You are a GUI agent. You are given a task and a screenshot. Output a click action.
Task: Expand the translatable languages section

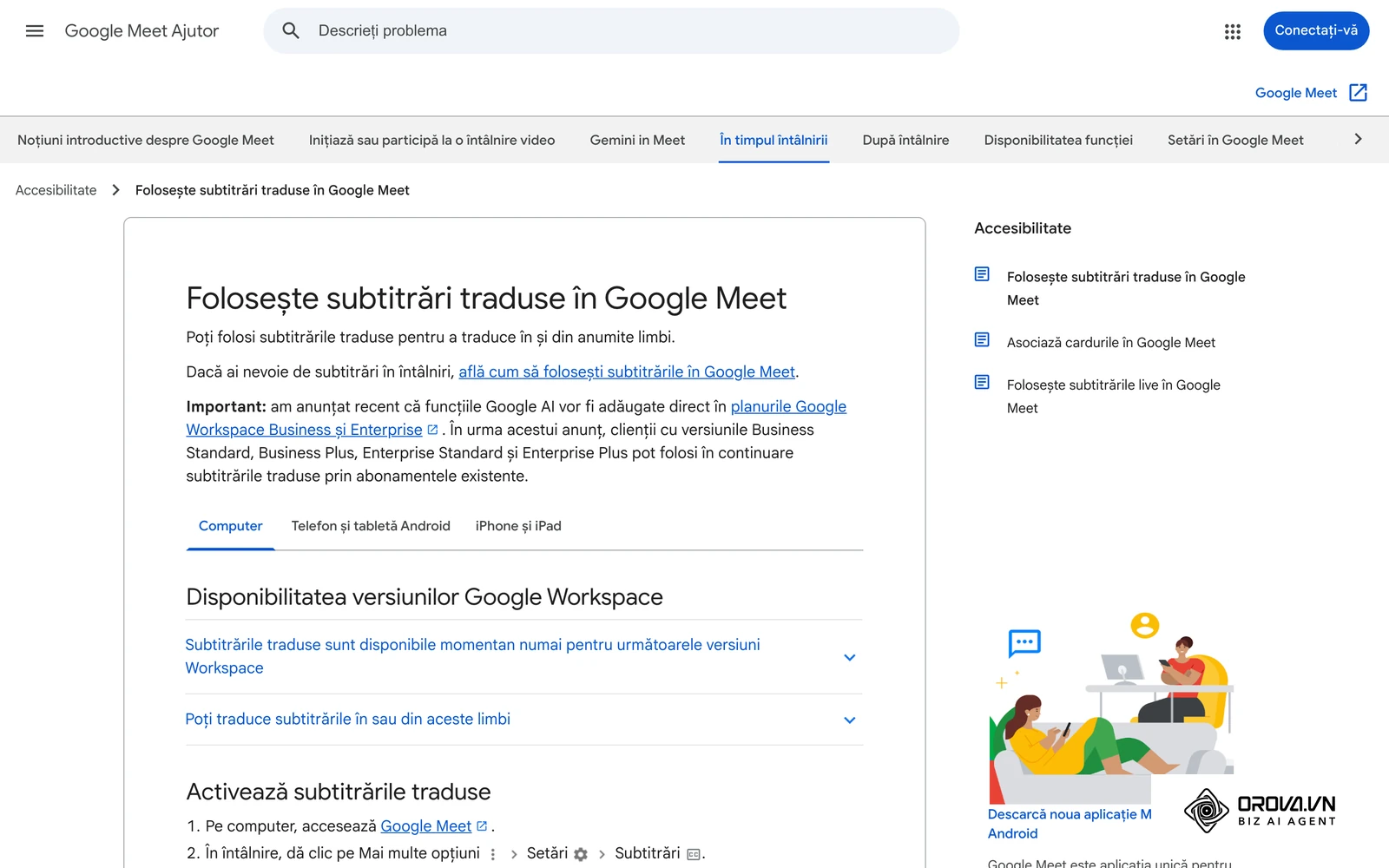pyautogui.click(x=523, y=720)
